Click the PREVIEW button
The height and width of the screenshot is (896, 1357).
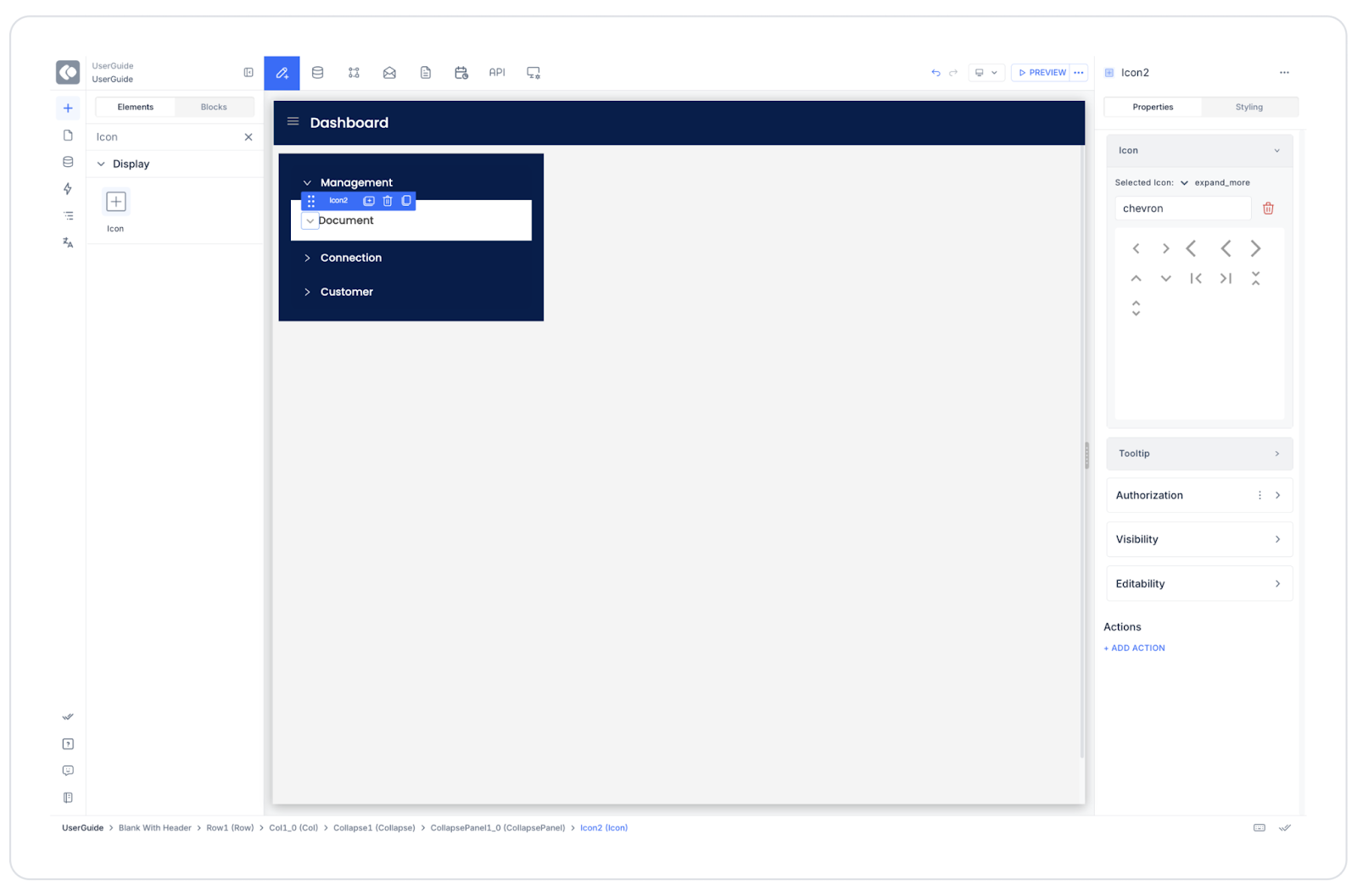(1041, 73)
